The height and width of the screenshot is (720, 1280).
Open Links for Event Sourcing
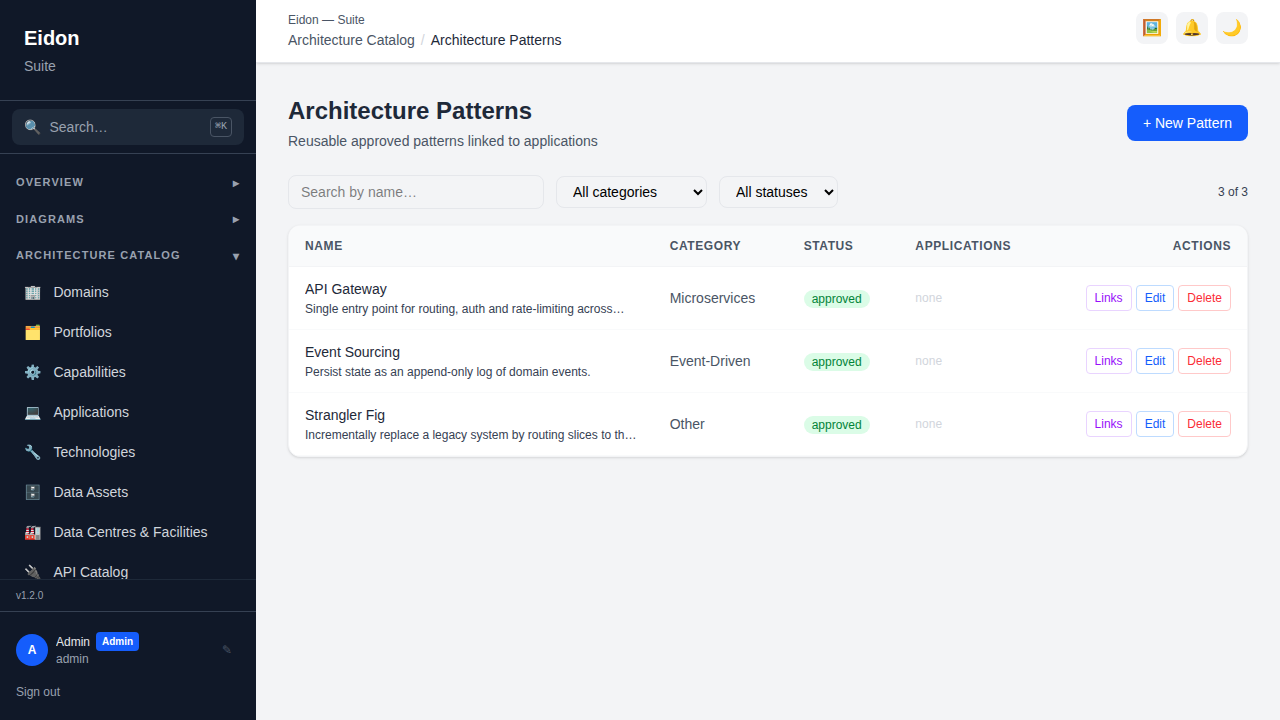[1109, 361]
